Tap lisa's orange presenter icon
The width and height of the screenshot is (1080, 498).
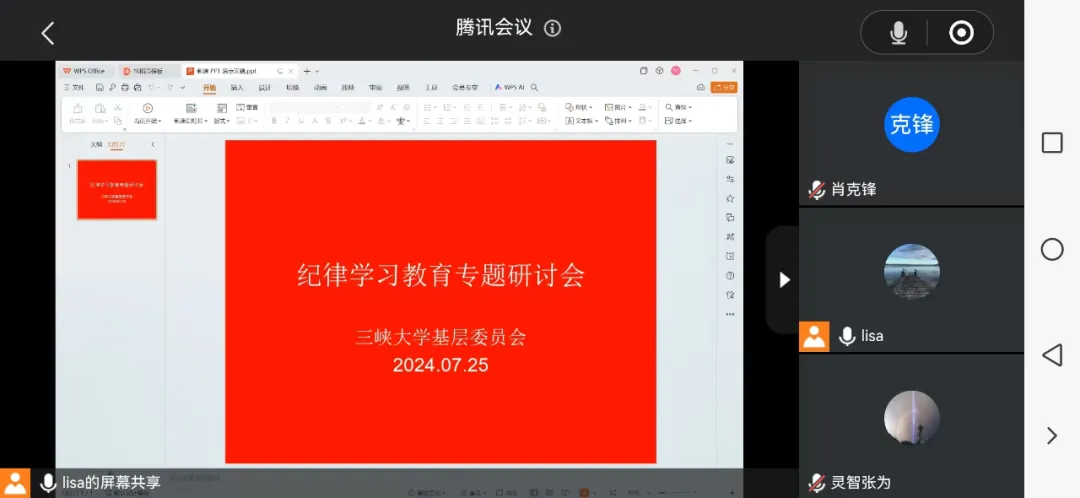(814, 337)
